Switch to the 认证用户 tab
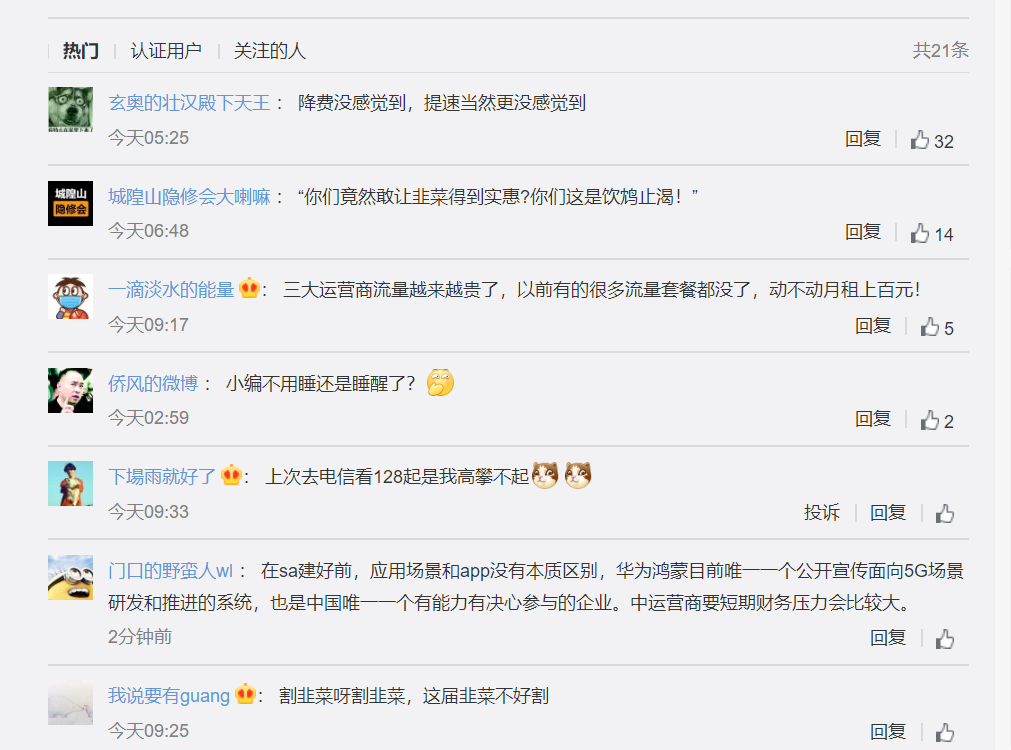1011x750 pixels. (166, 50)
